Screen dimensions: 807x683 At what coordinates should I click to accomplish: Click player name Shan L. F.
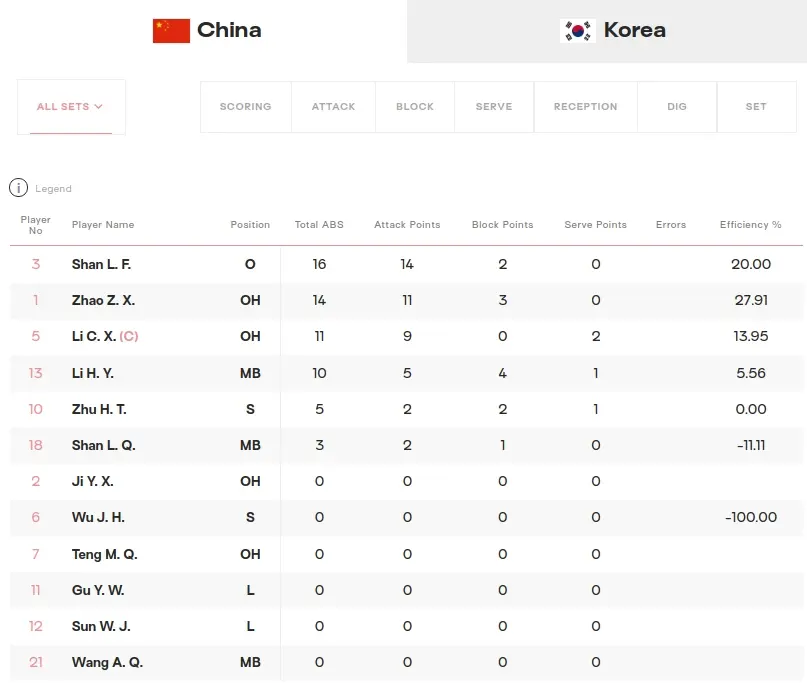[x=101, y=264]
